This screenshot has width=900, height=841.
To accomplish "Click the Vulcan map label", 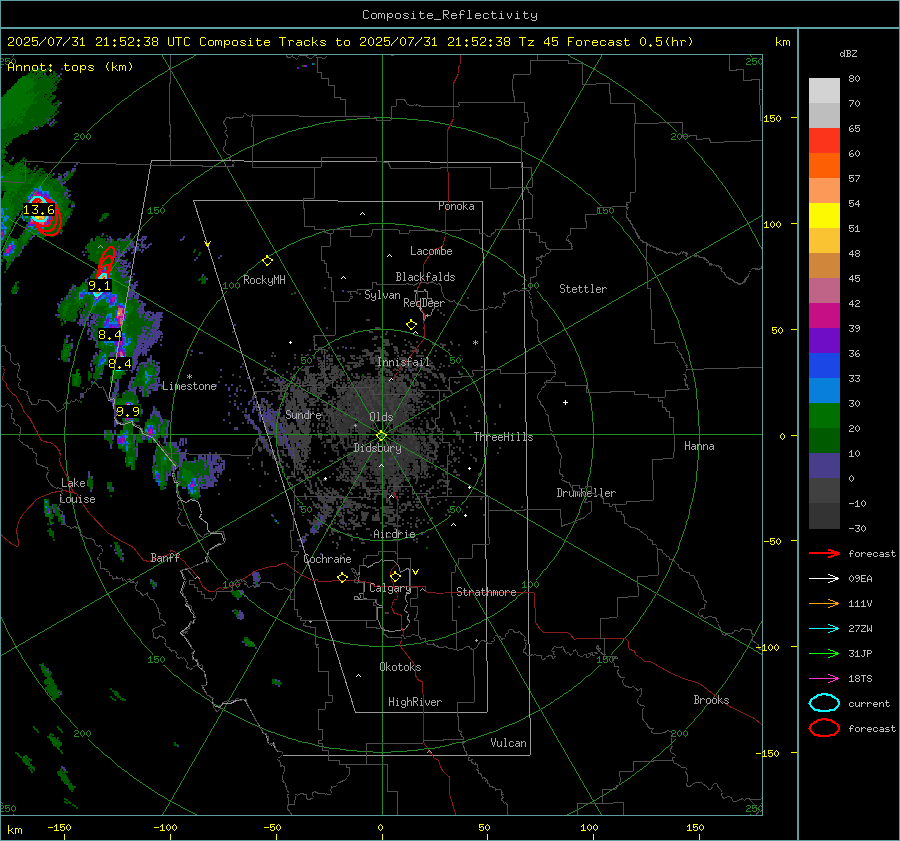I will (508, 743).
